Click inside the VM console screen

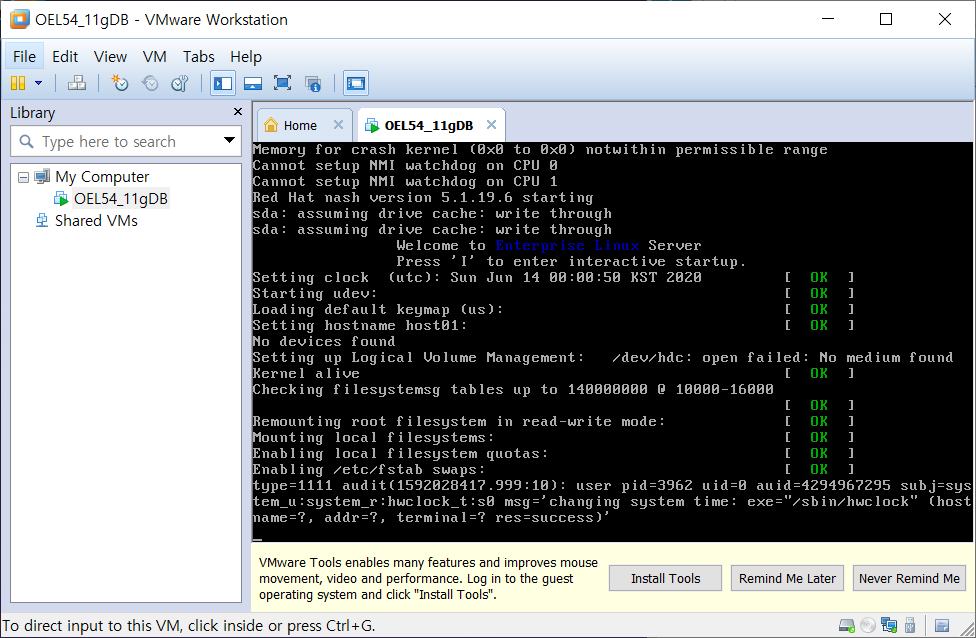click(612, 341)
